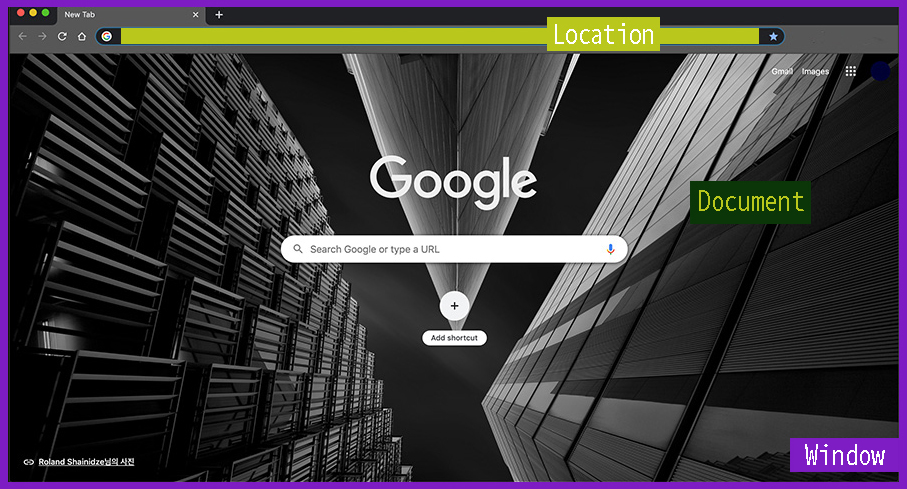Bookmark this page with the star
The width and height of the screenshot is (907, 489).
773,36
